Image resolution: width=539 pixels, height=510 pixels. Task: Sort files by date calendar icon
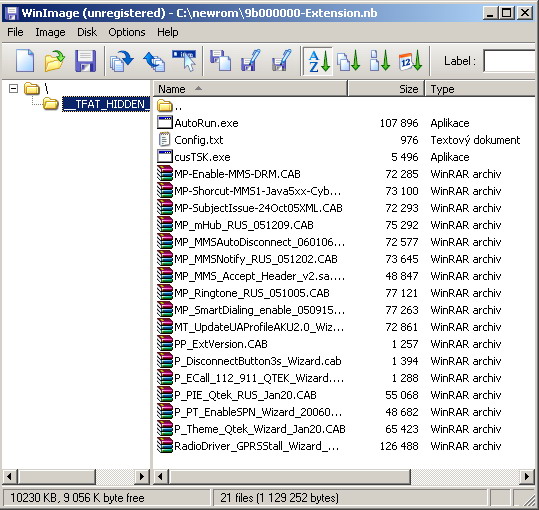(410, 61)
